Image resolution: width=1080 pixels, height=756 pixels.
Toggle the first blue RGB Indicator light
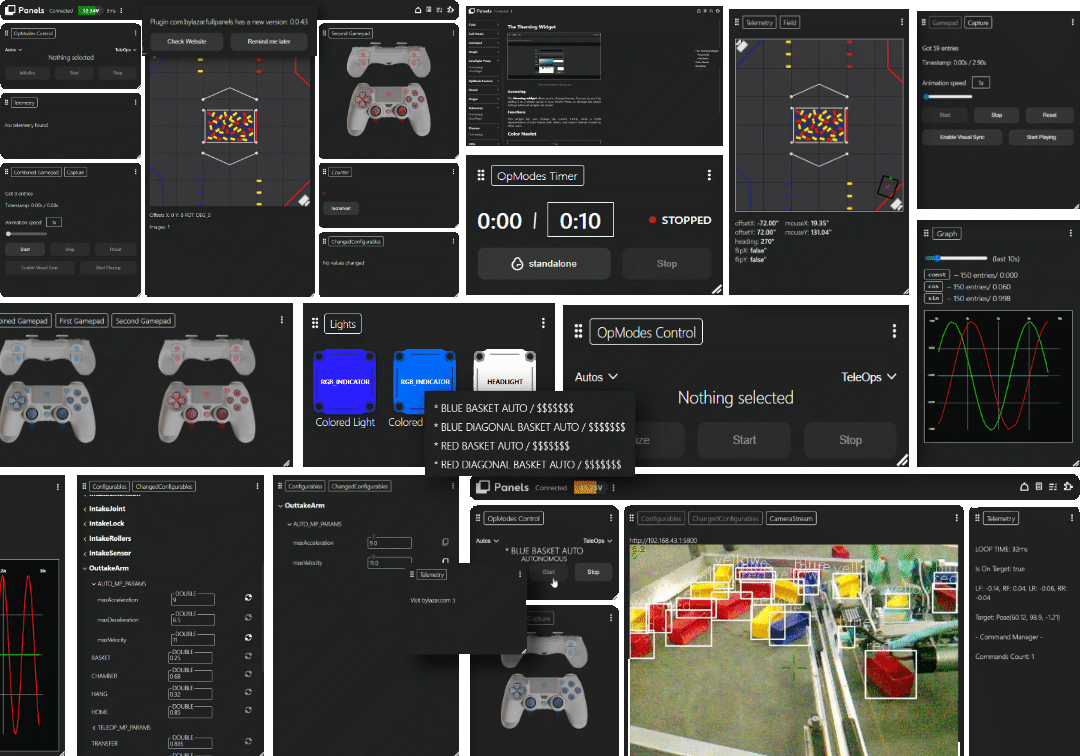pos(344,382)
